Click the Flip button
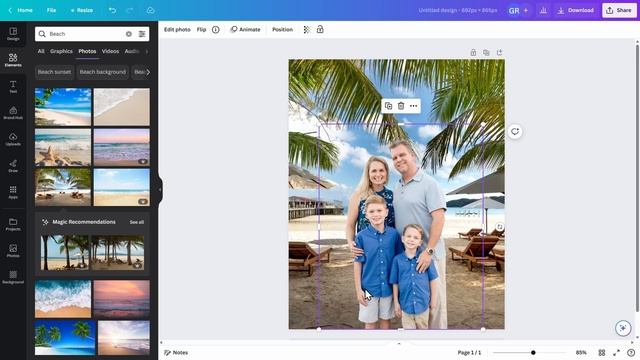The width and height of the screenshot is (640, 360). point(201,29)
